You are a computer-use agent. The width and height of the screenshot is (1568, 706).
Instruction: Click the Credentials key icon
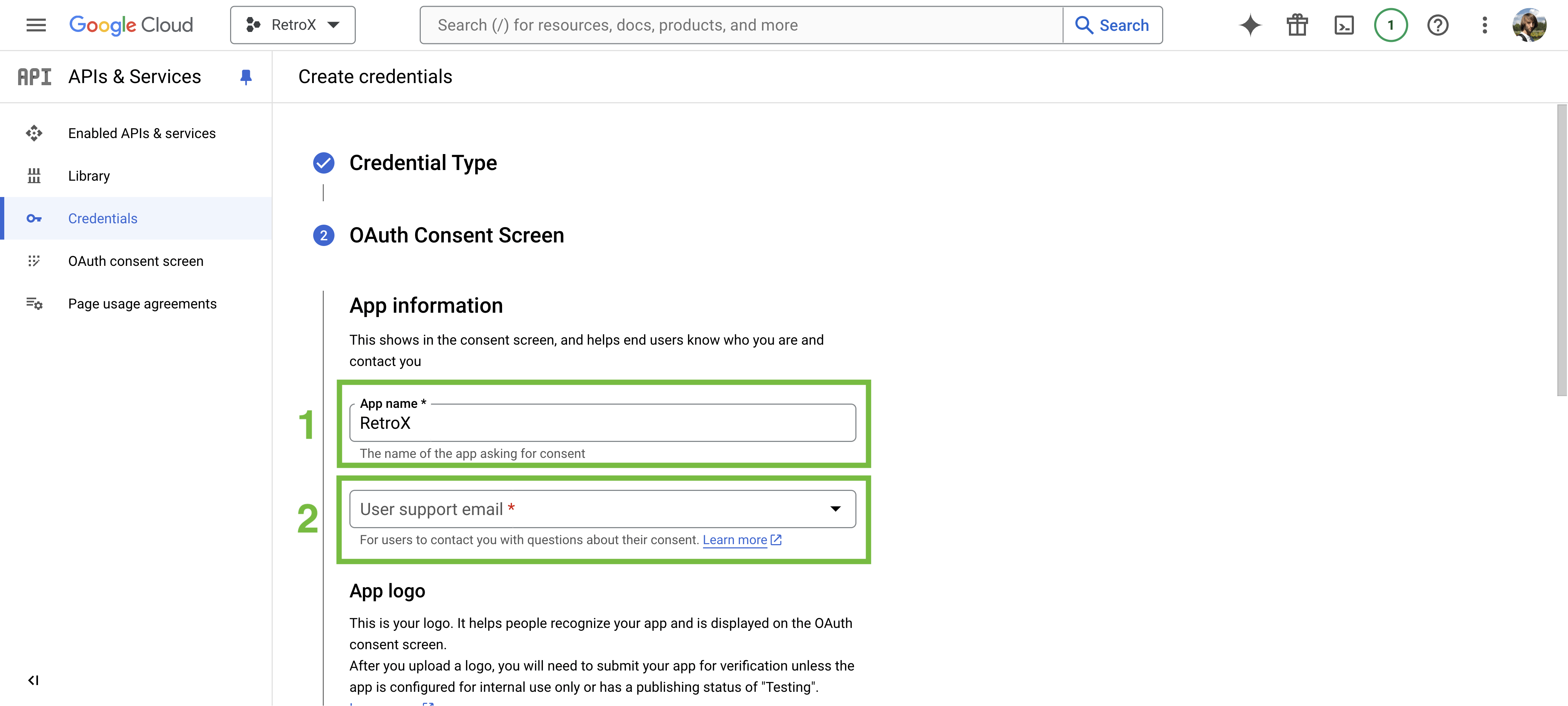click(x=34, y=219)
